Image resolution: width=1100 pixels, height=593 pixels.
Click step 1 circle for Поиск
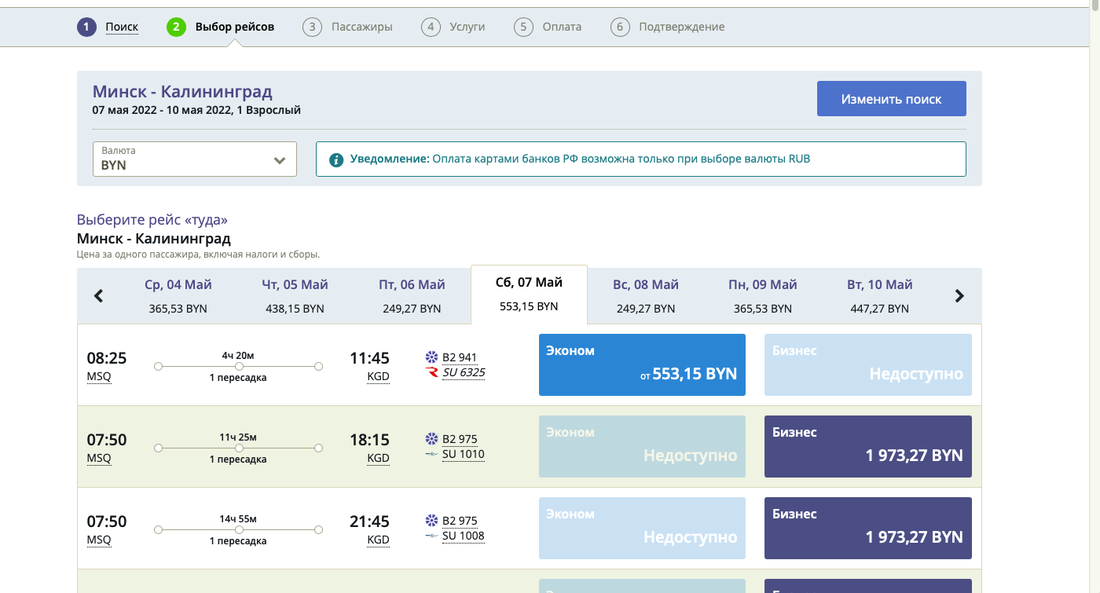coord(87,27)
